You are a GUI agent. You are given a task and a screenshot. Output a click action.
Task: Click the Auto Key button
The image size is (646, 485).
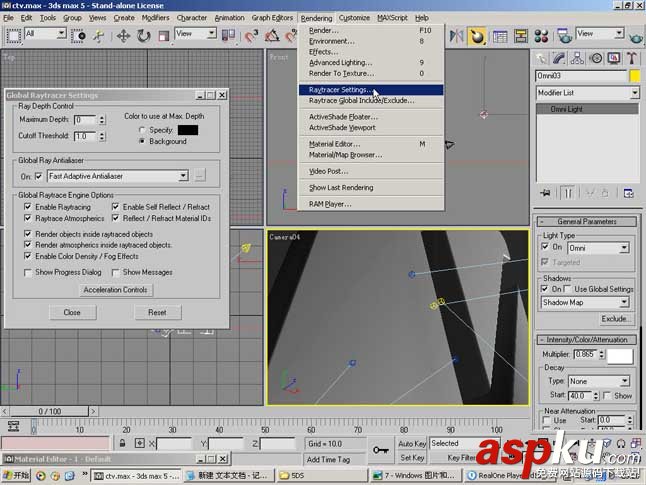412,444
